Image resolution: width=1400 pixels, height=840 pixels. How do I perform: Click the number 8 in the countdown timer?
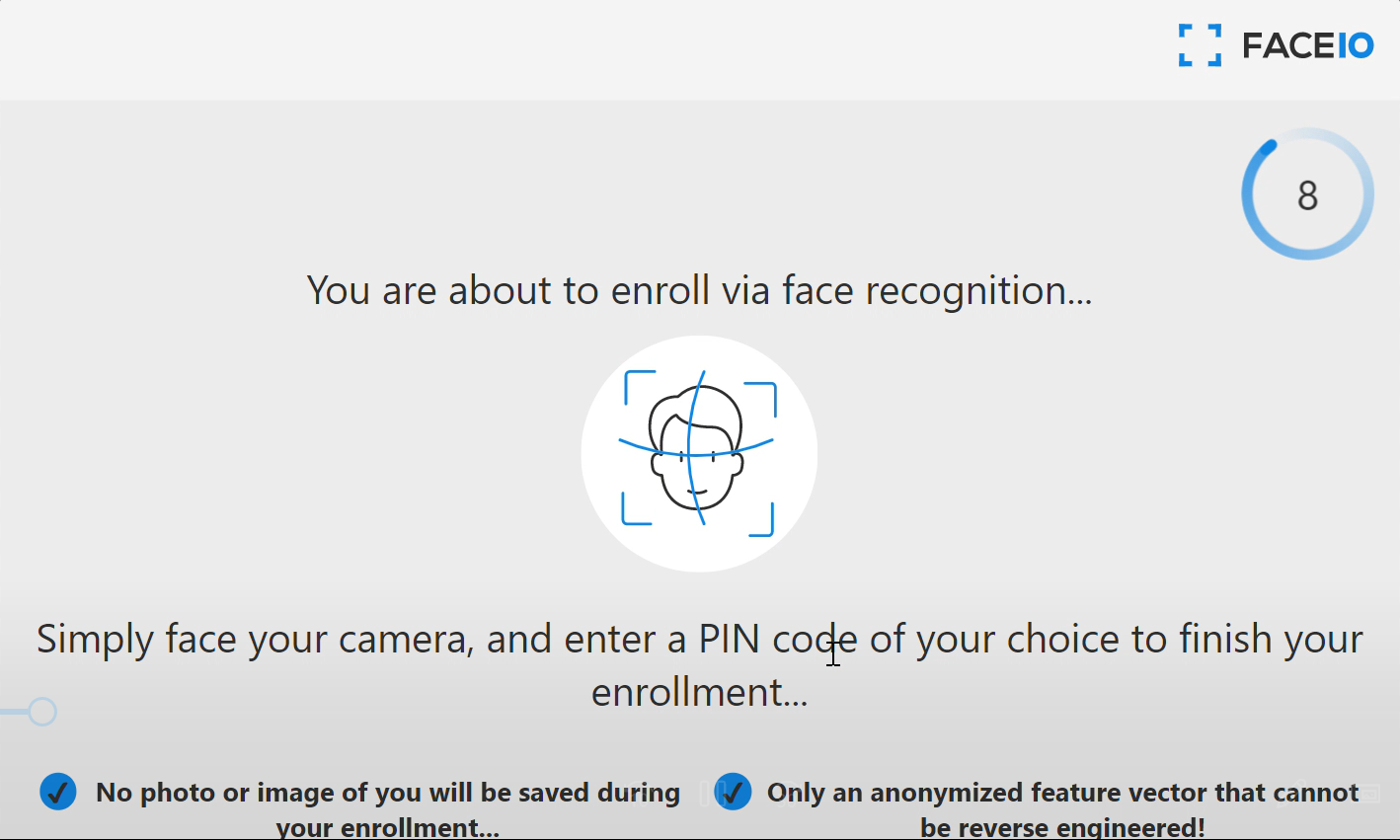pos(1307,195)
